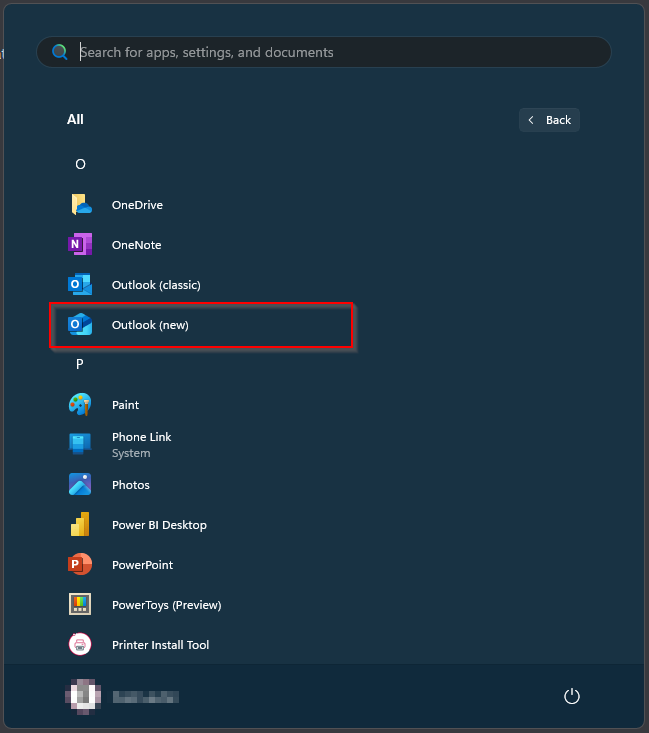The image size is (649, 733).
Task: Open the Printer Install Tool icon
Action: 80,645
